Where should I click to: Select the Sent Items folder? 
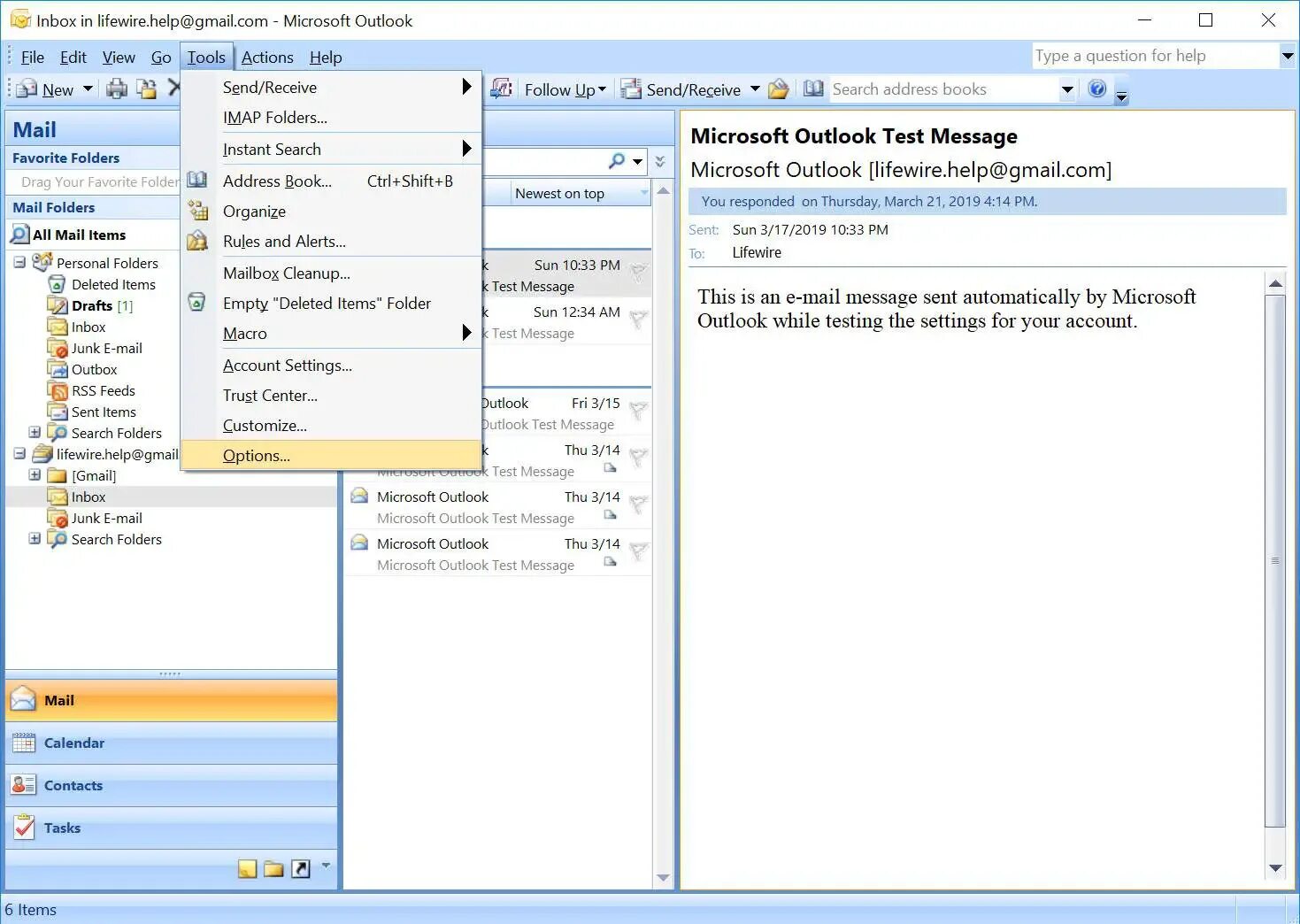[103, 412]
